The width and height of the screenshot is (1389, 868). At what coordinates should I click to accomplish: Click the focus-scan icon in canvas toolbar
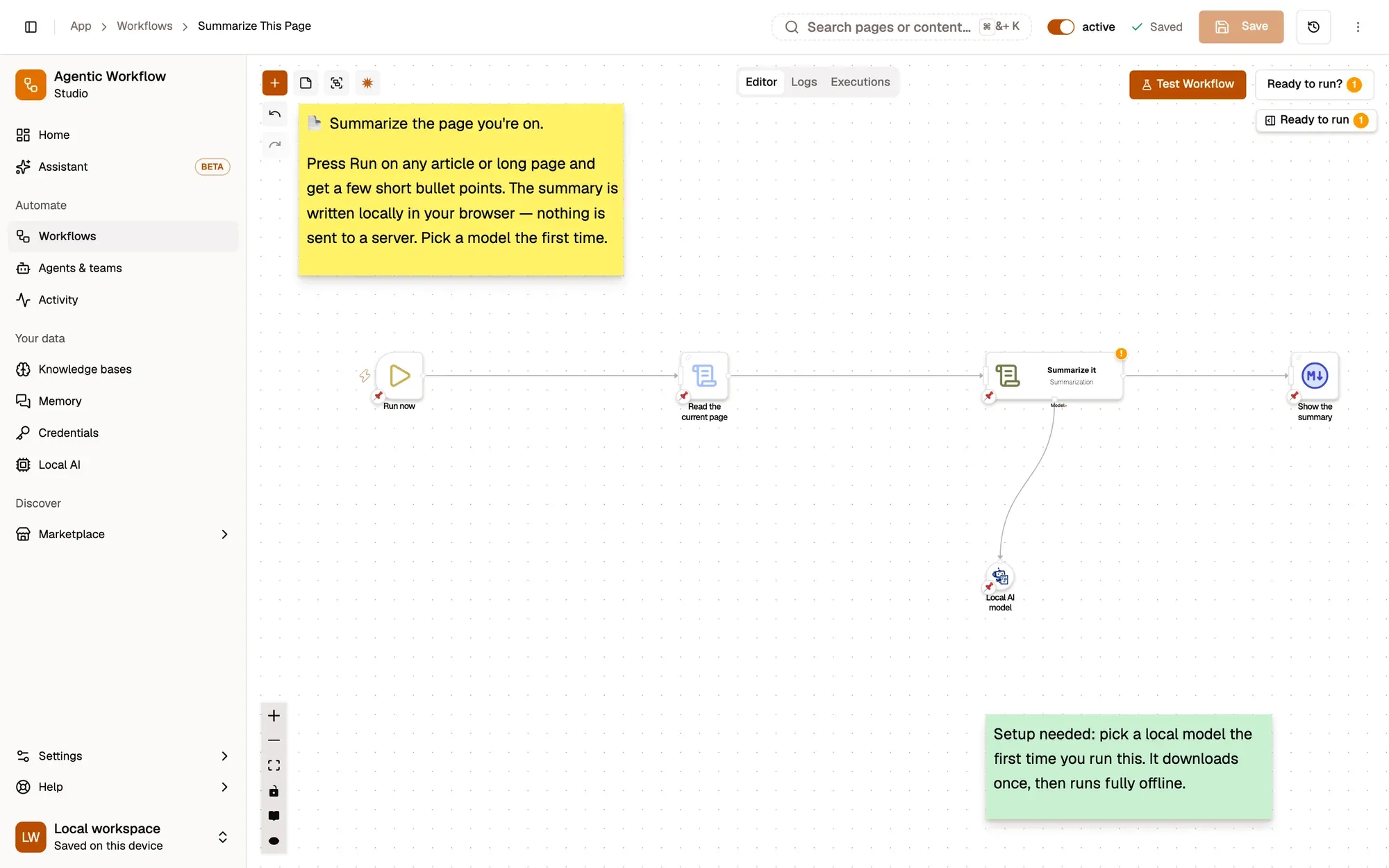pyautogui.click(x=336, y=83)
